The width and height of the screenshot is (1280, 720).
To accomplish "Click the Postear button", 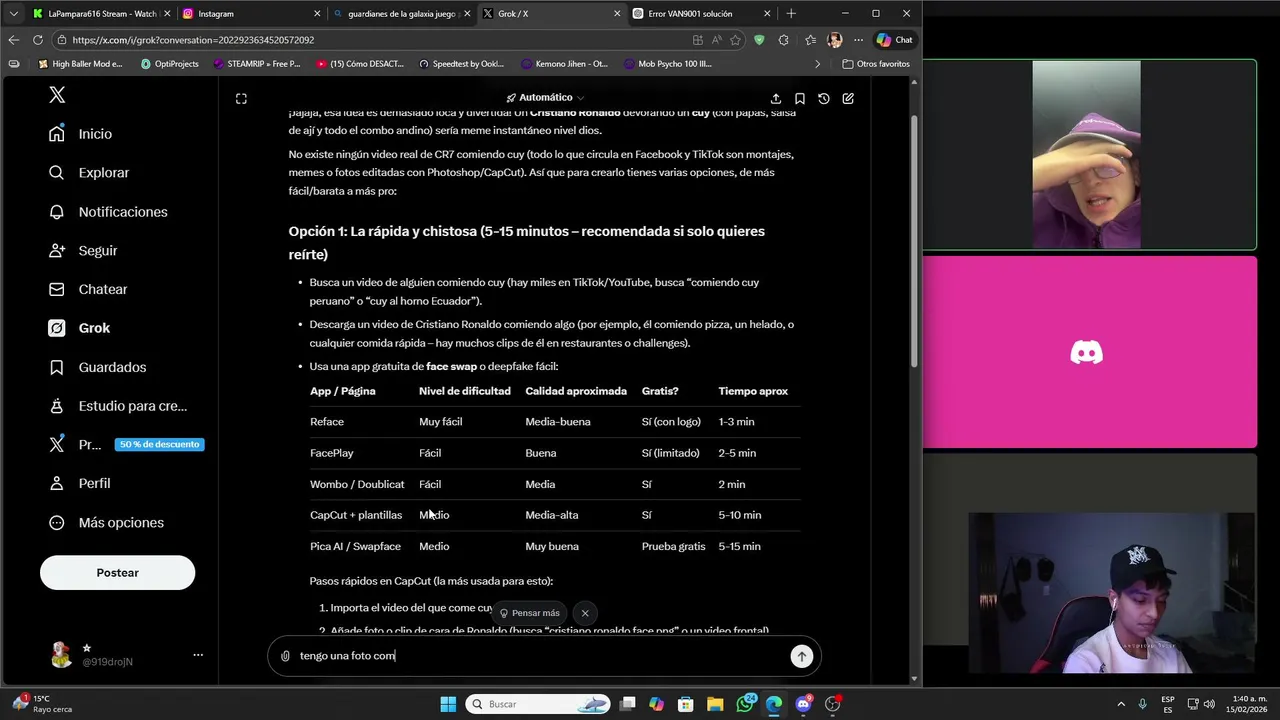I will coord(117,573).
